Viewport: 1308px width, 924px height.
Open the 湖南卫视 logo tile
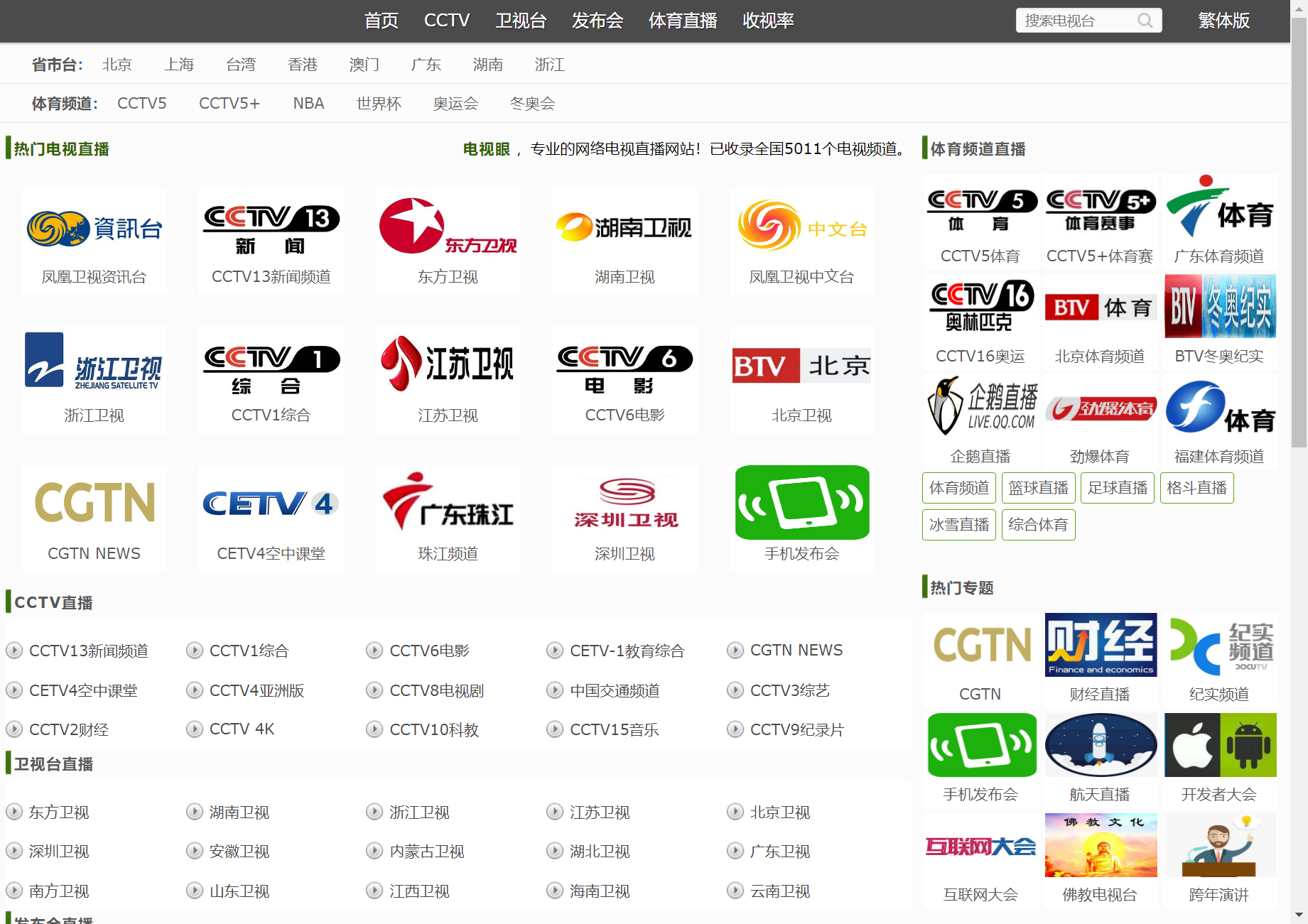coord(625,227)
